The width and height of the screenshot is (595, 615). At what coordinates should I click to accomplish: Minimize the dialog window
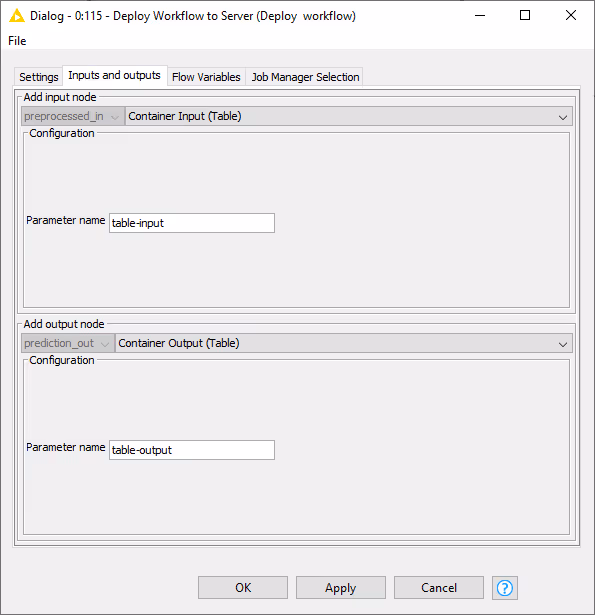coord(480,16)
